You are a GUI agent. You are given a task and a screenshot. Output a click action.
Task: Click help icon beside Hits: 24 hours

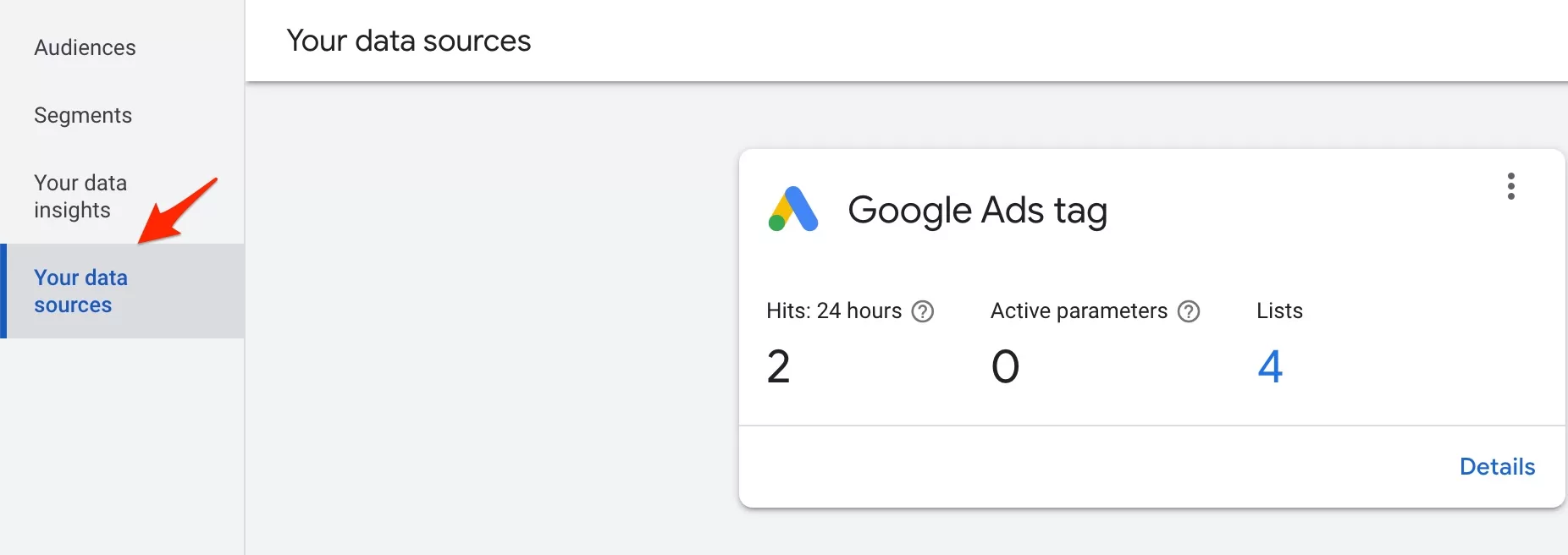(922, 311)
